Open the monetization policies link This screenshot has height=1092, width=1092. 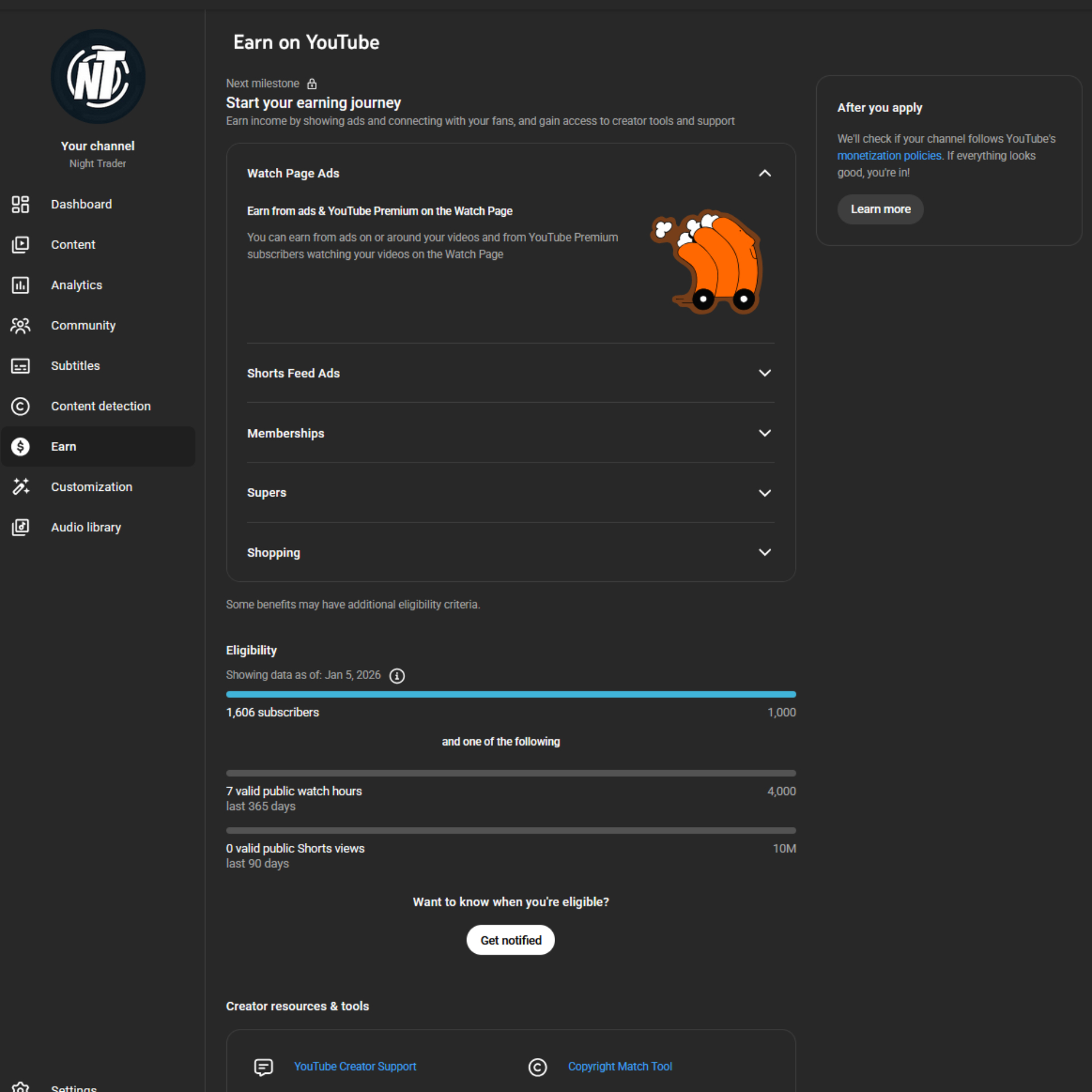tap(889, 156)
